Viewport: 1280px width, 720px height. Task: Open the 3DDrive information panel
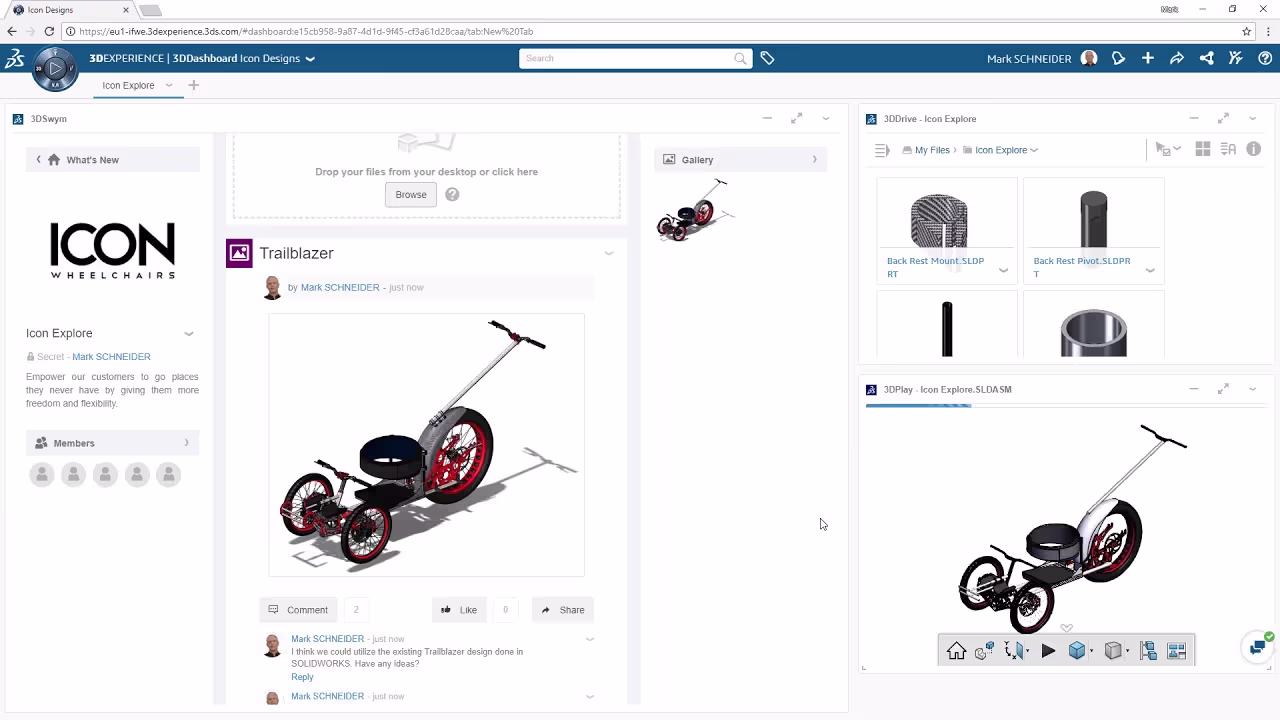coord(1254,149)
